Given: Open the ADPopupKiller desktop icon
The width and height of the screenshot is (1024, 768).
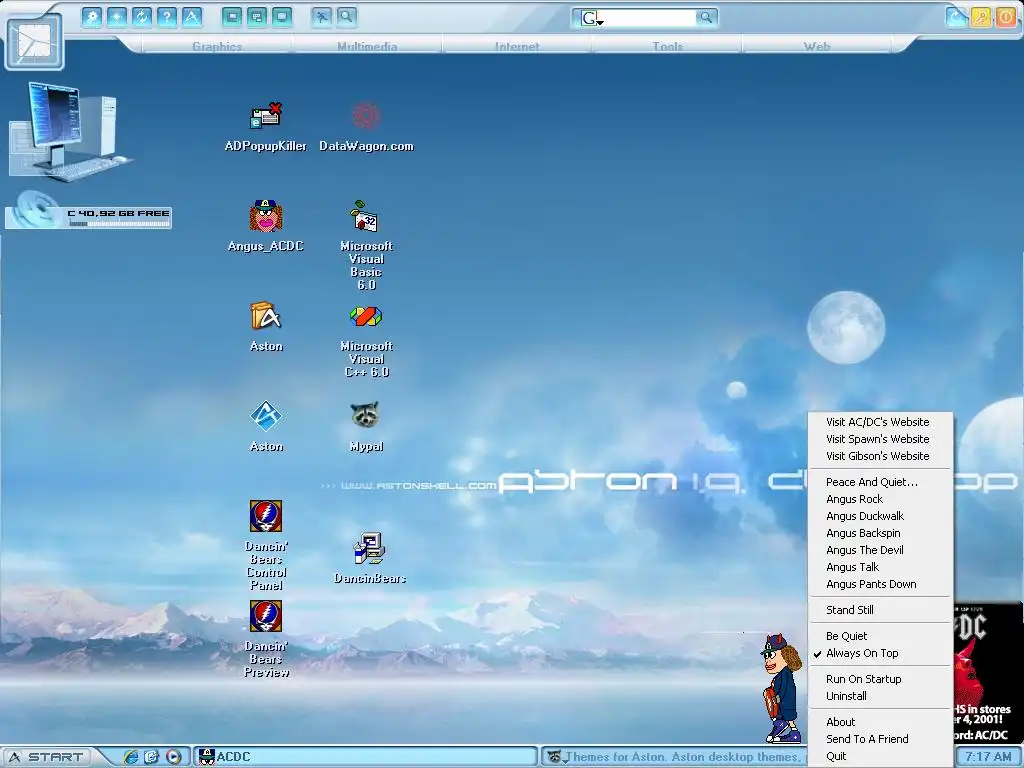Looking at the screenshot, I should coord(265,127).
